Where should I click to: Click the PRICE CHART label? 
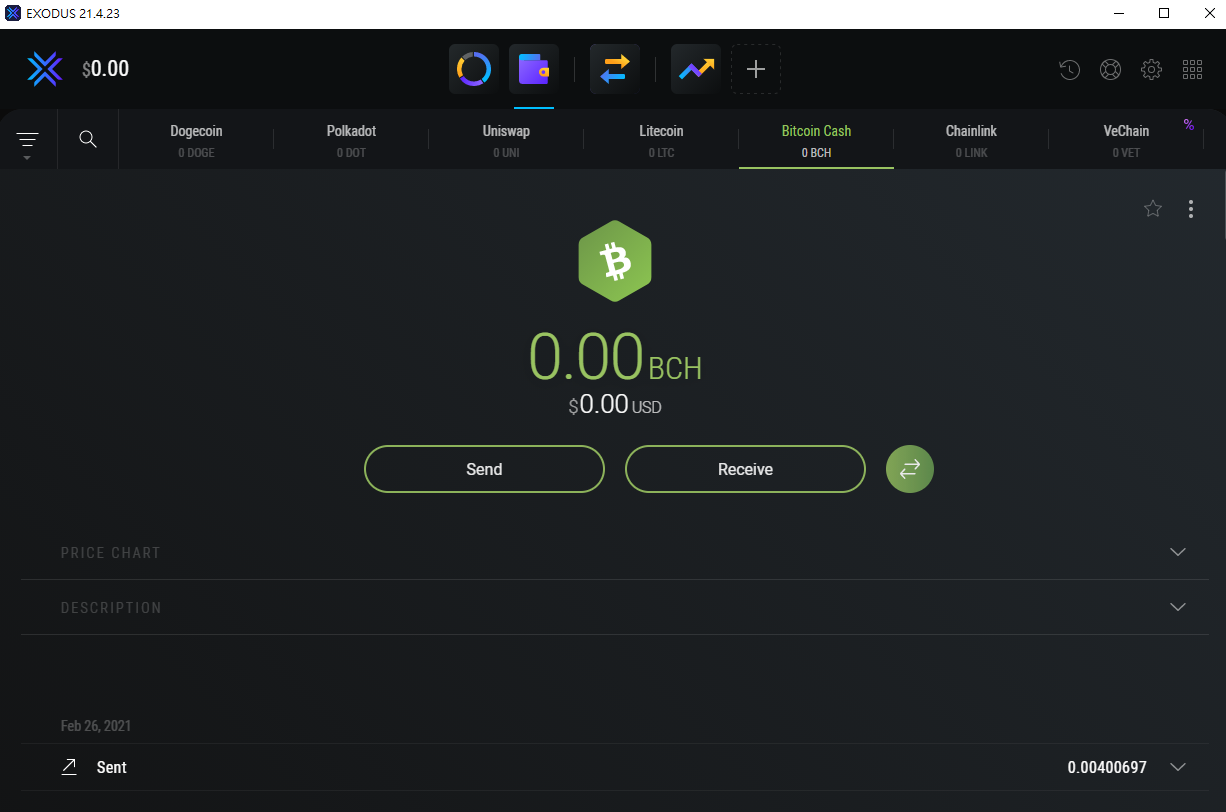(110, 553)
